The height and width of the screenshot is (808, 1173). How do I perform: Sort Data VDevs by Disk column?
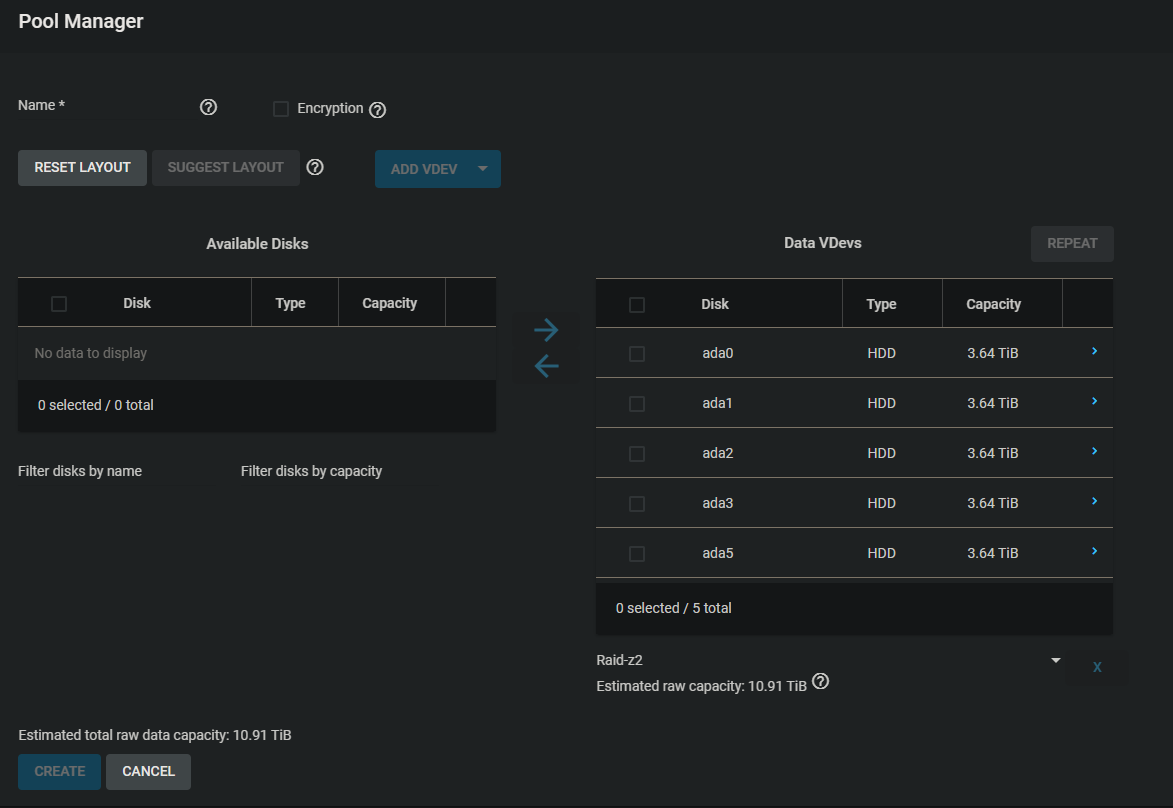coord(714,304)
